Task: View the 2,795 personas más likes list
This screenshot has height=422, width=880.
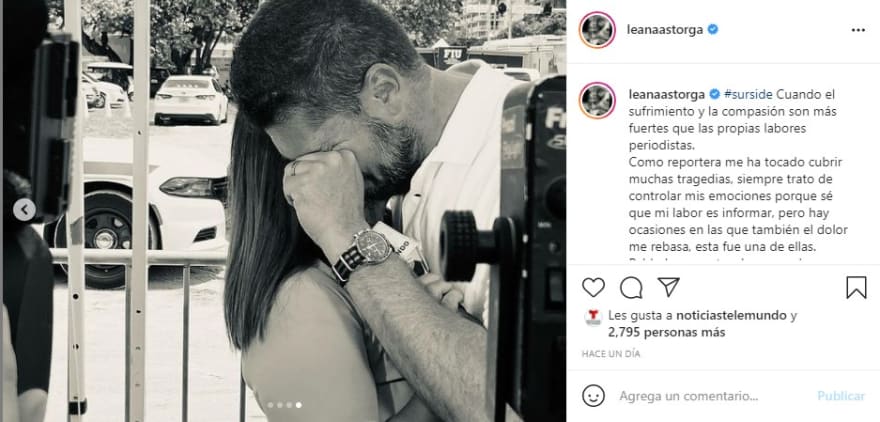Action: click(666, 332)
